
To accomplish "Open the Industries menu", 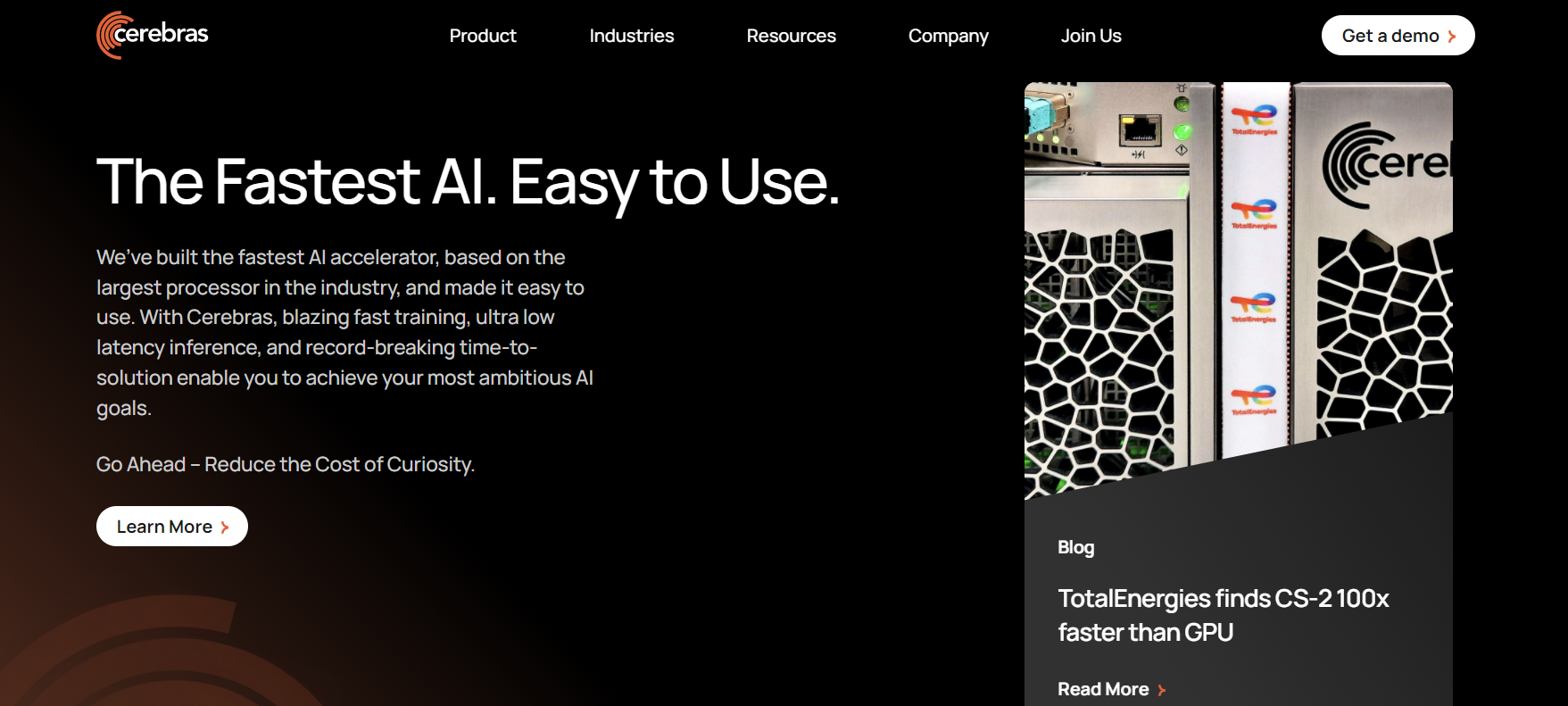I will pyautogui.click(x=631, y=36).
